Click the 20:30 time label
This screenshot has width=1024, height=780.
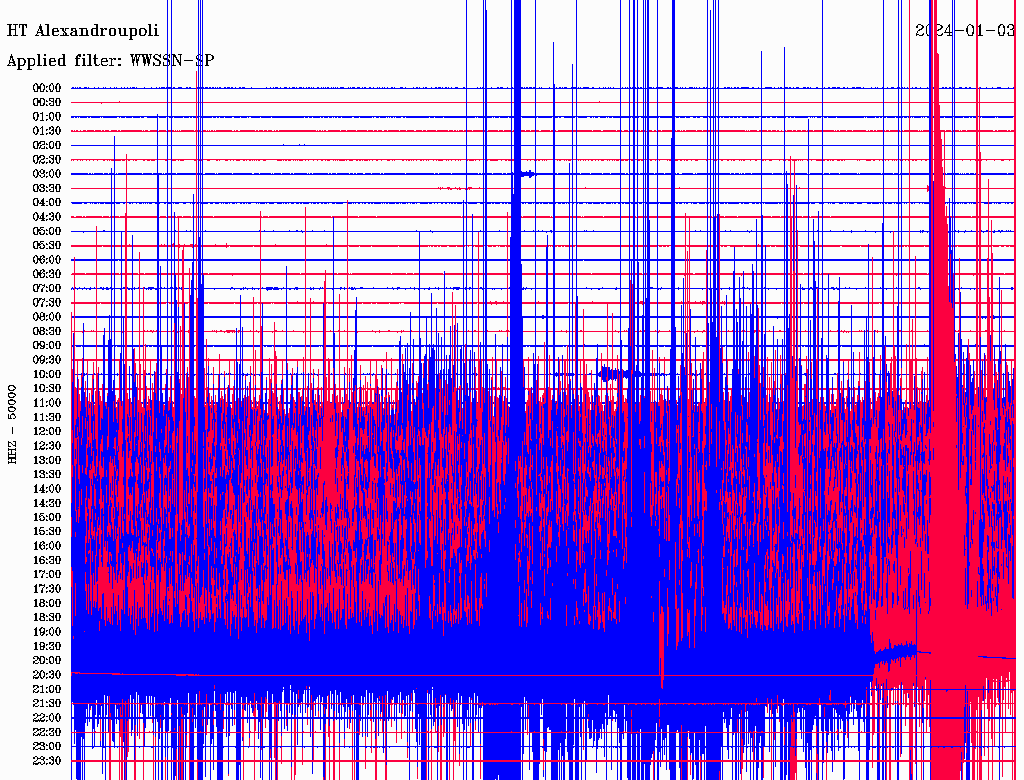(x=47, y=675)
